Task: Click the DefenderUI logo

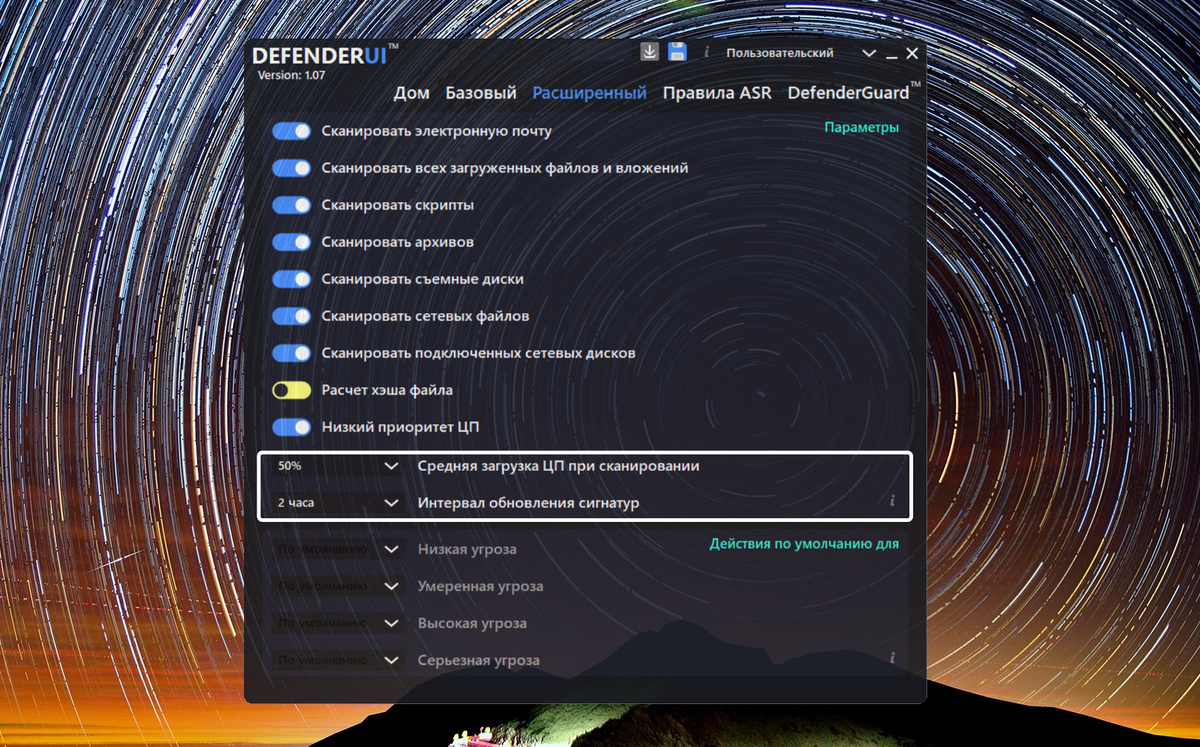Action: click(x=324, y=56)
